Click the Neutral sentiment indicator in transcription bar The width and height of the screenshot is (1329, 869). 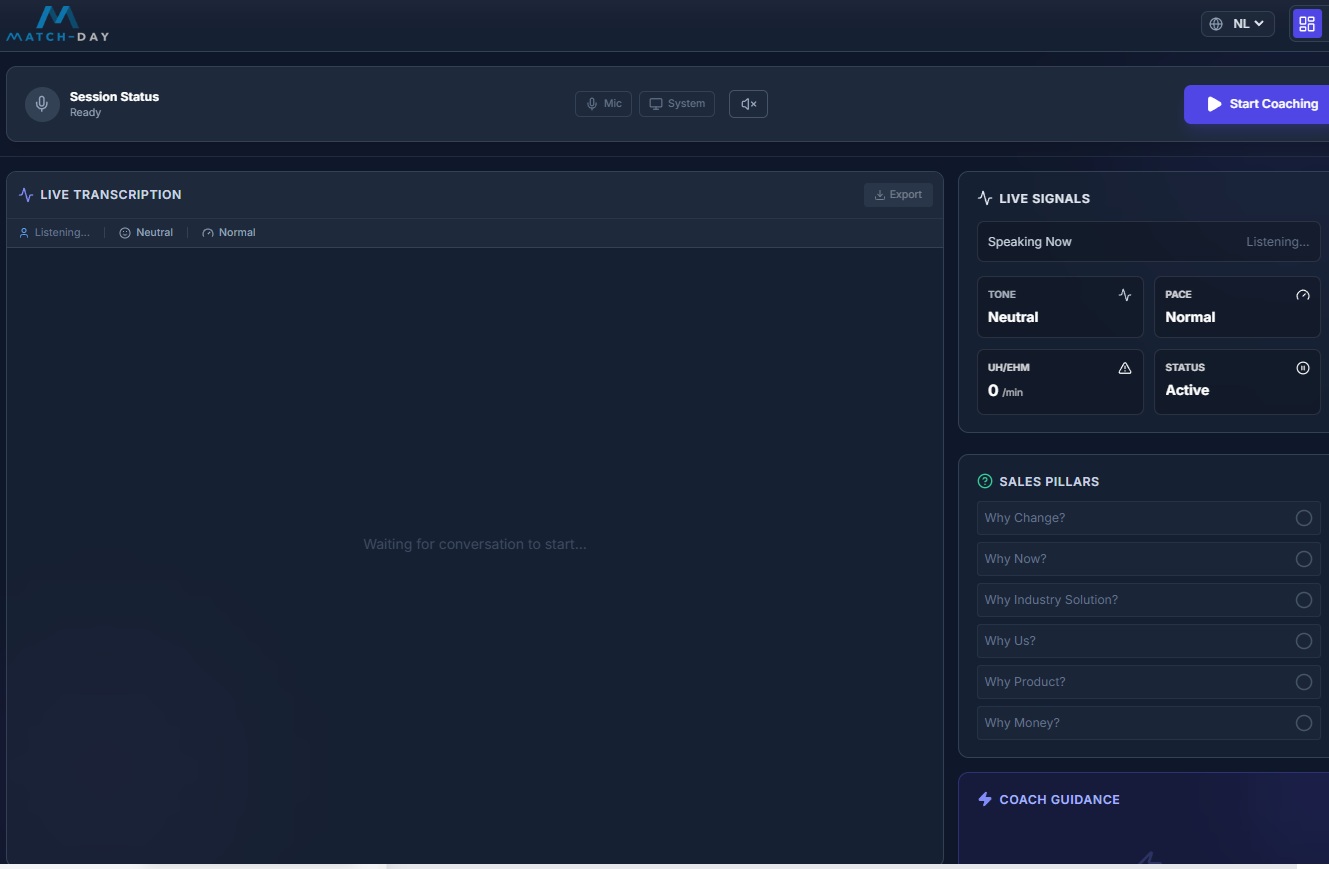click(x=146, y=233)
